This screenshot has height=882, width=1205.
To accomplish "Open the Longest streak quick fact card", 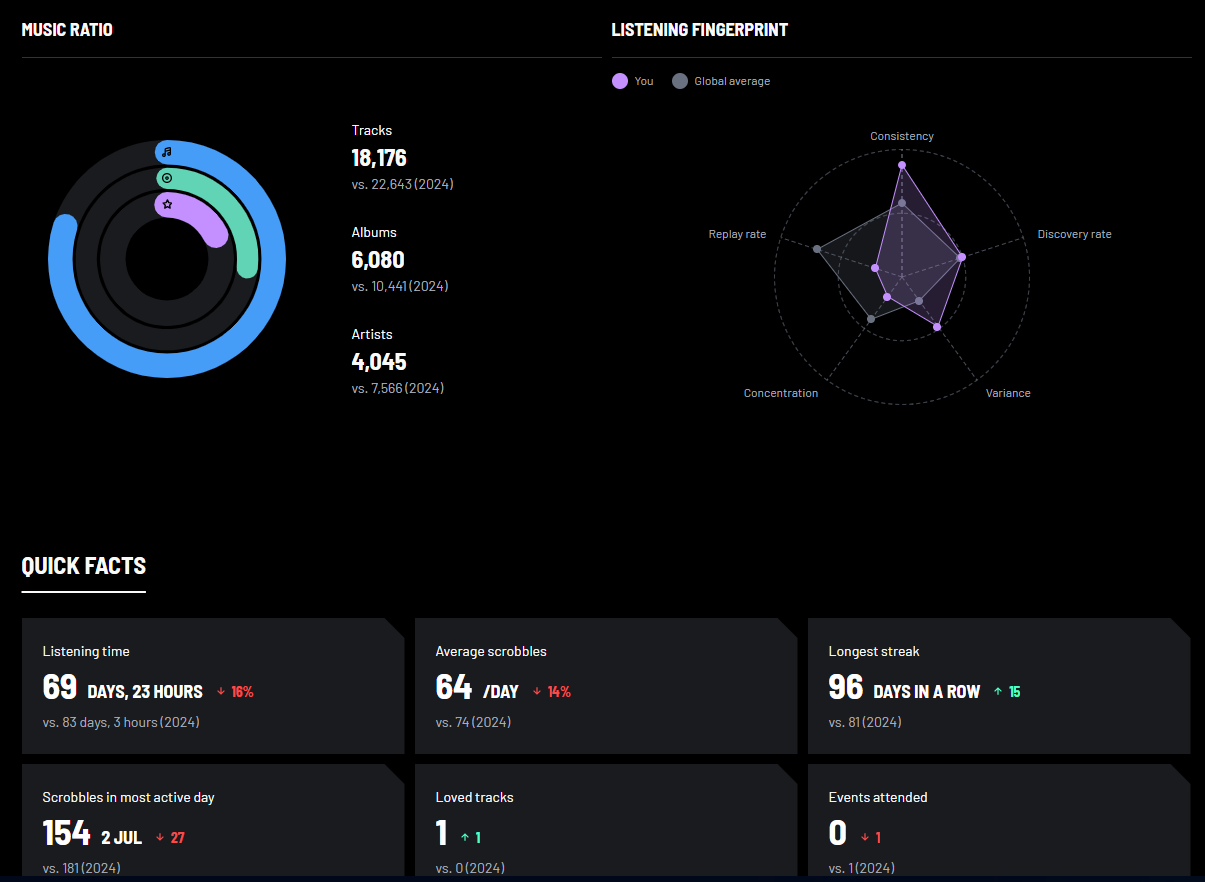I will click(x=998, y=686).
